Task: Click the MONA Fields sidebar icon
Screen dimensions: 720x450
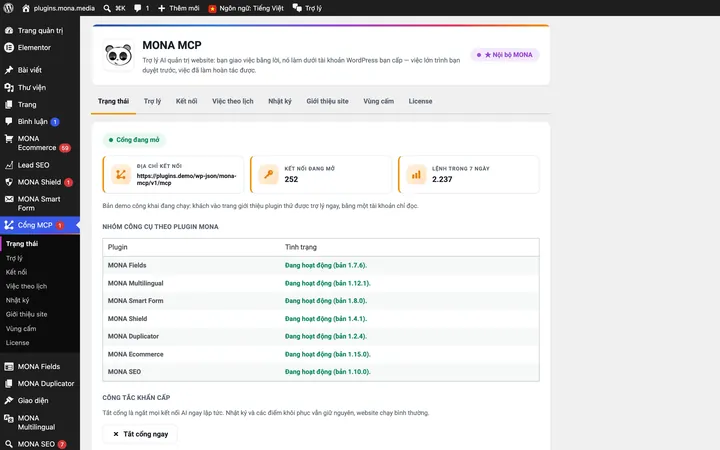Action: coord(9,366)
